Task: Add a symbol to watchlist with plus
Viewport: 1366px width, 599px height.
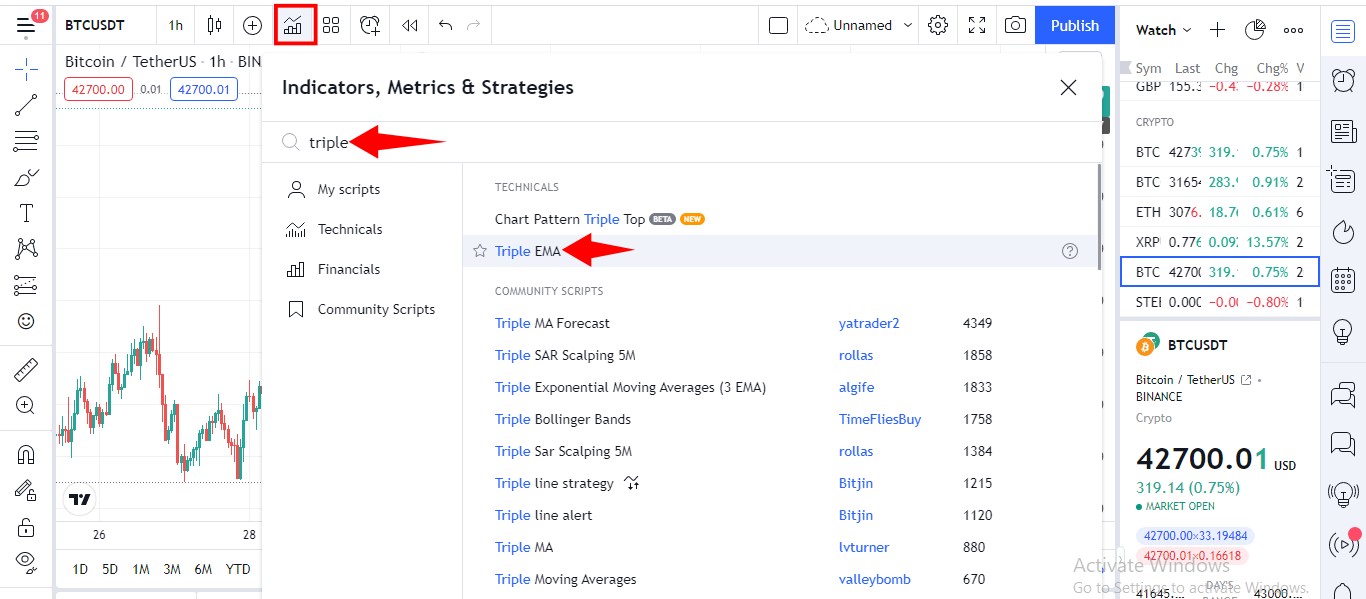Action: coord(1217,30)
